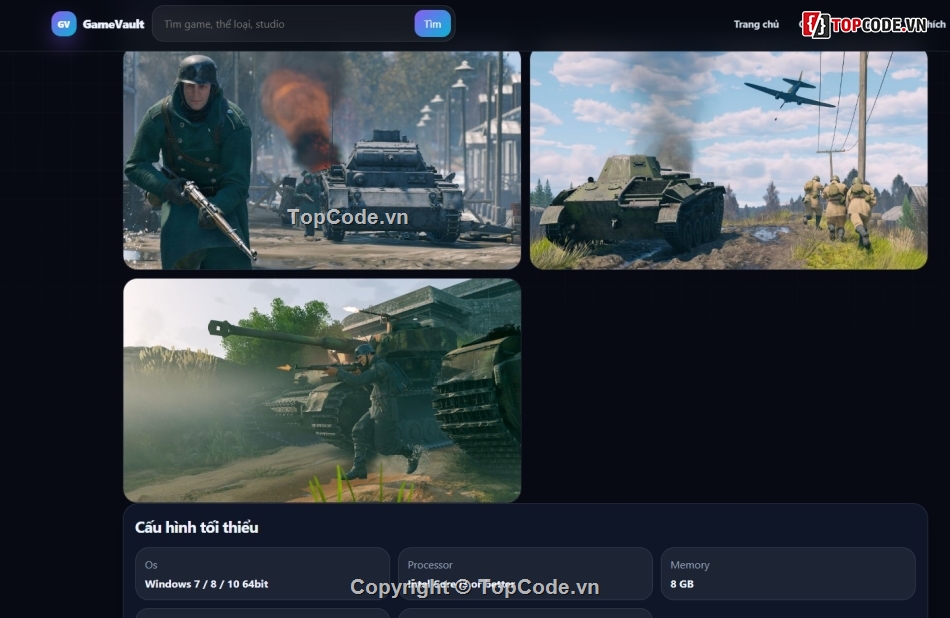Select the Windows 7 / 8 / 10 64bit value
Viewport: 950px width, 618px height.
click(206, 584)
